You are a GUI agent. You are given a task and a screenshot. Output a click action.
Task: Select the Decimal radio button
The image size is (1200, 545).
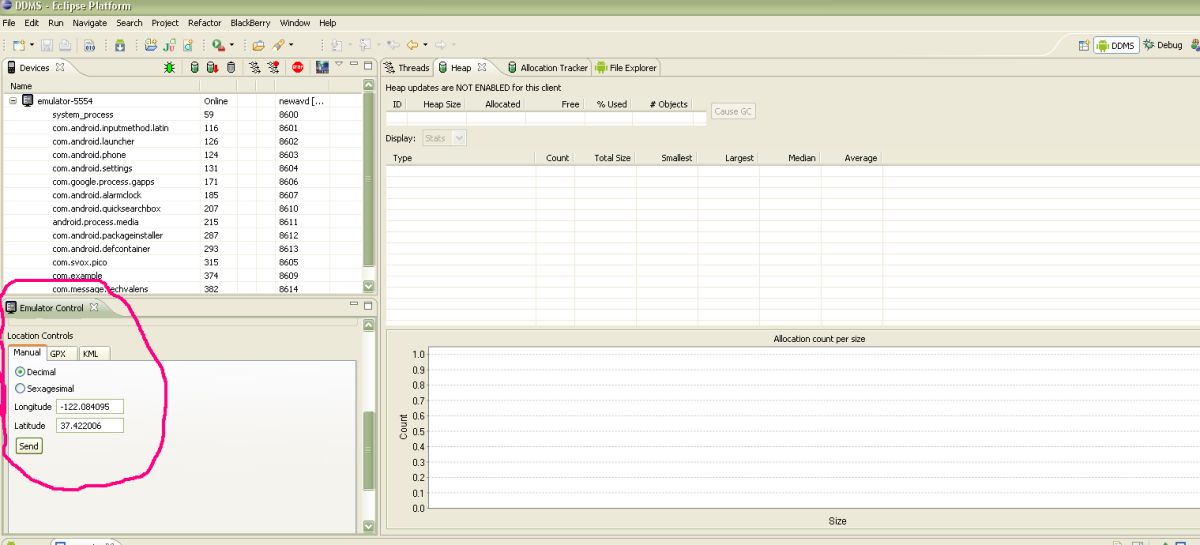pyautogui.click(x=20, y=372)
